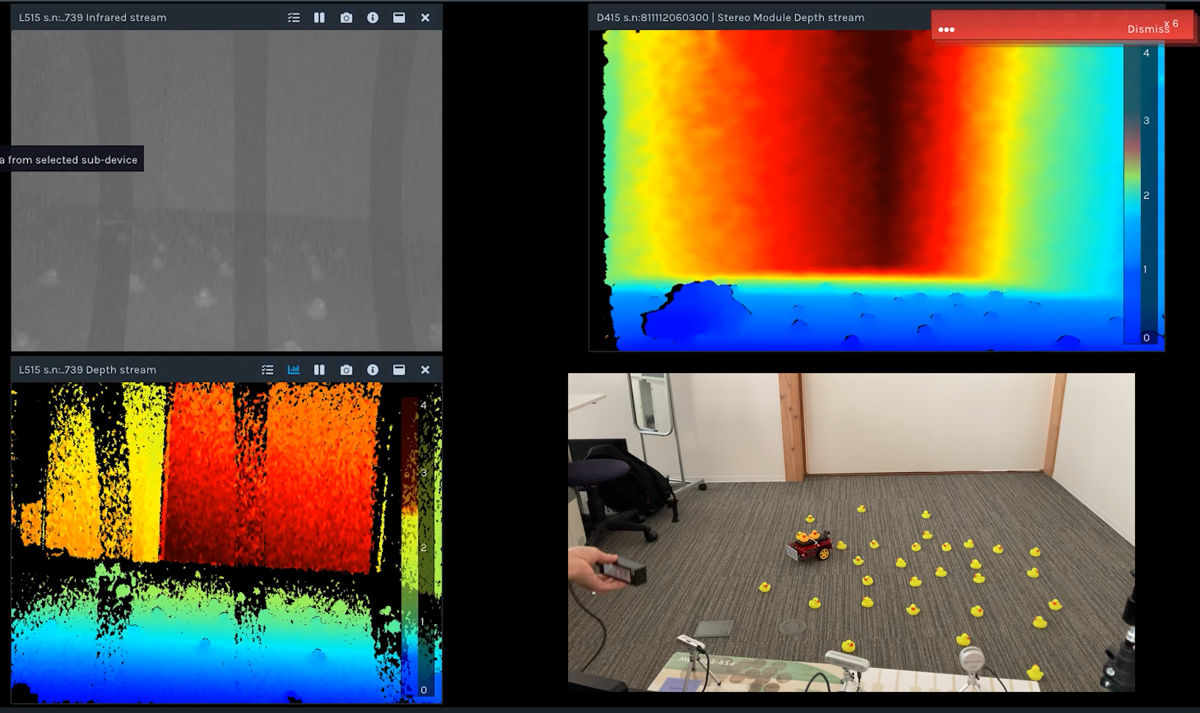Image resolution: width=1200 pixels, height=713 pixels.
Task: Close the L515 Infrared stream panel
Action: 425,18
